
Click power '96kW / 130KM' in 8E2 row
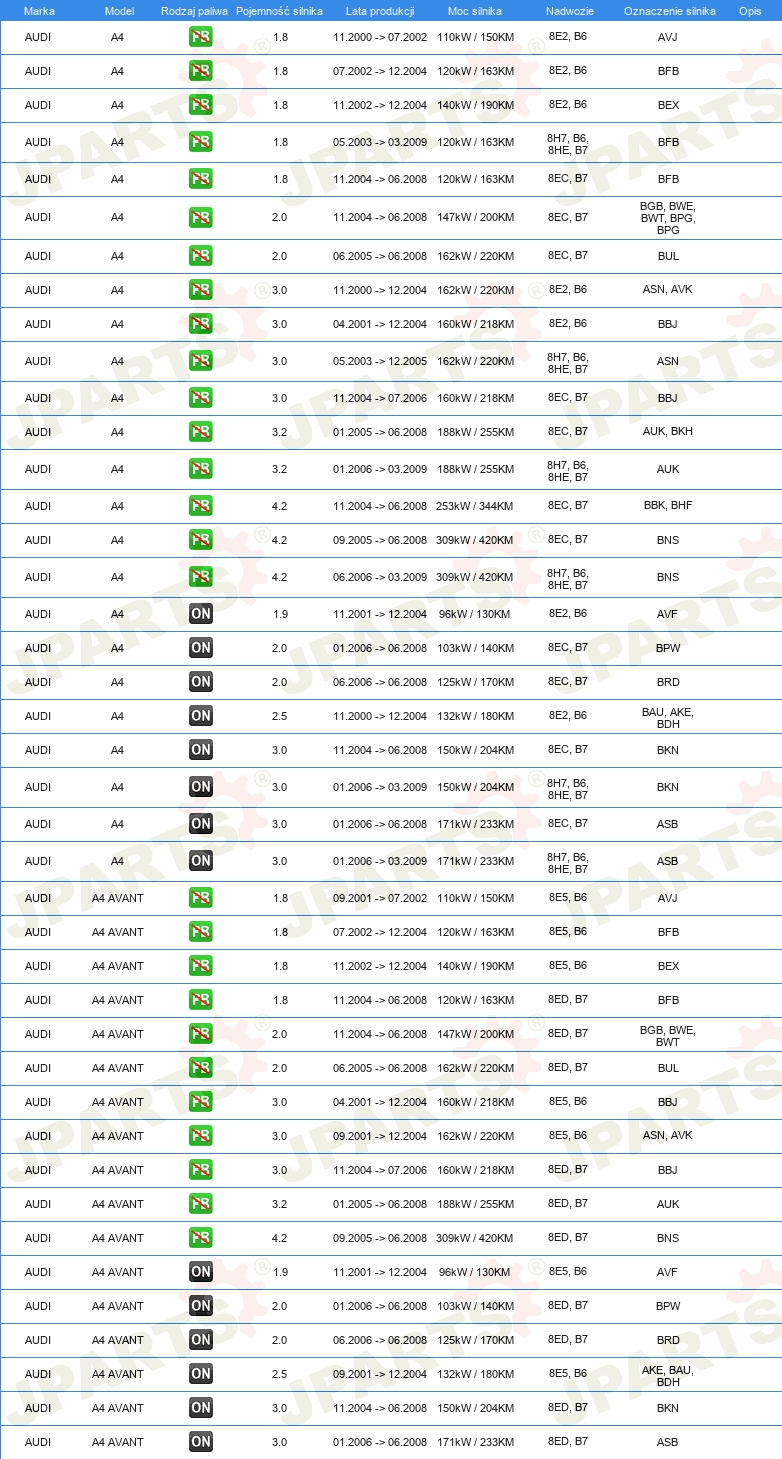[x=475, y=614]
